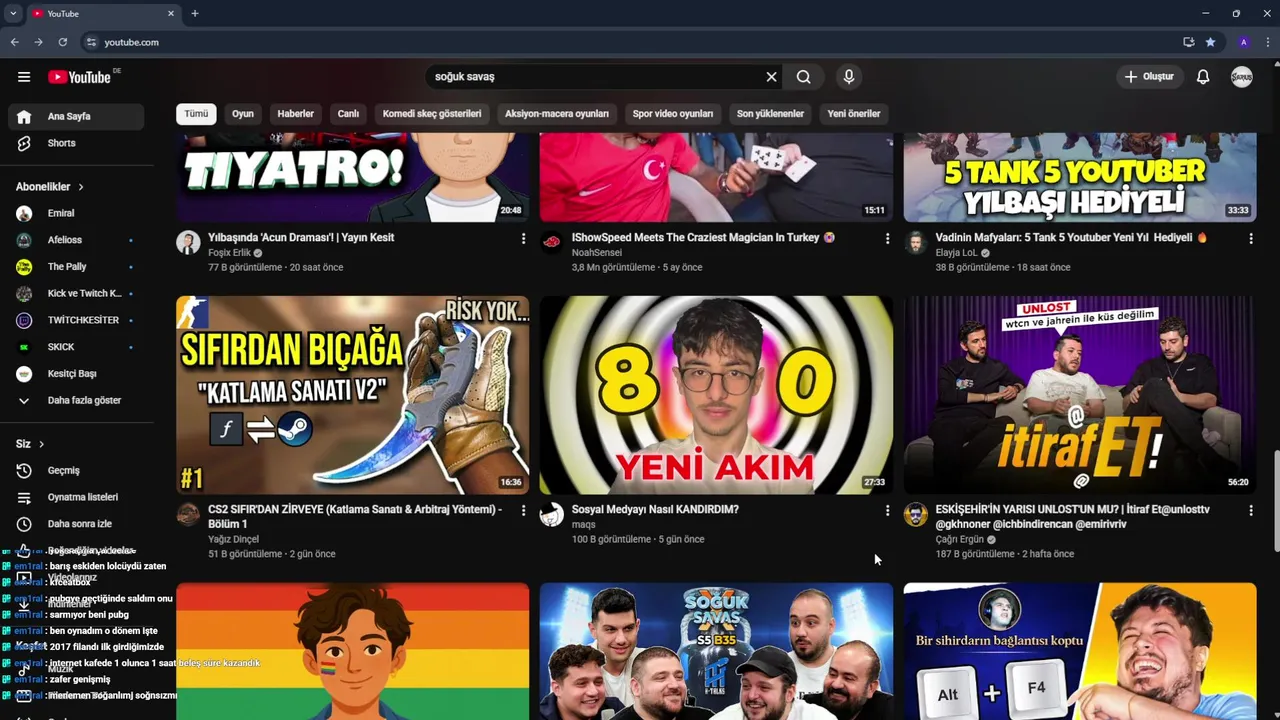Screen dimensions: 1280x720
Task: Open NoahSensei channel avatar
Action: pos(552,243)
